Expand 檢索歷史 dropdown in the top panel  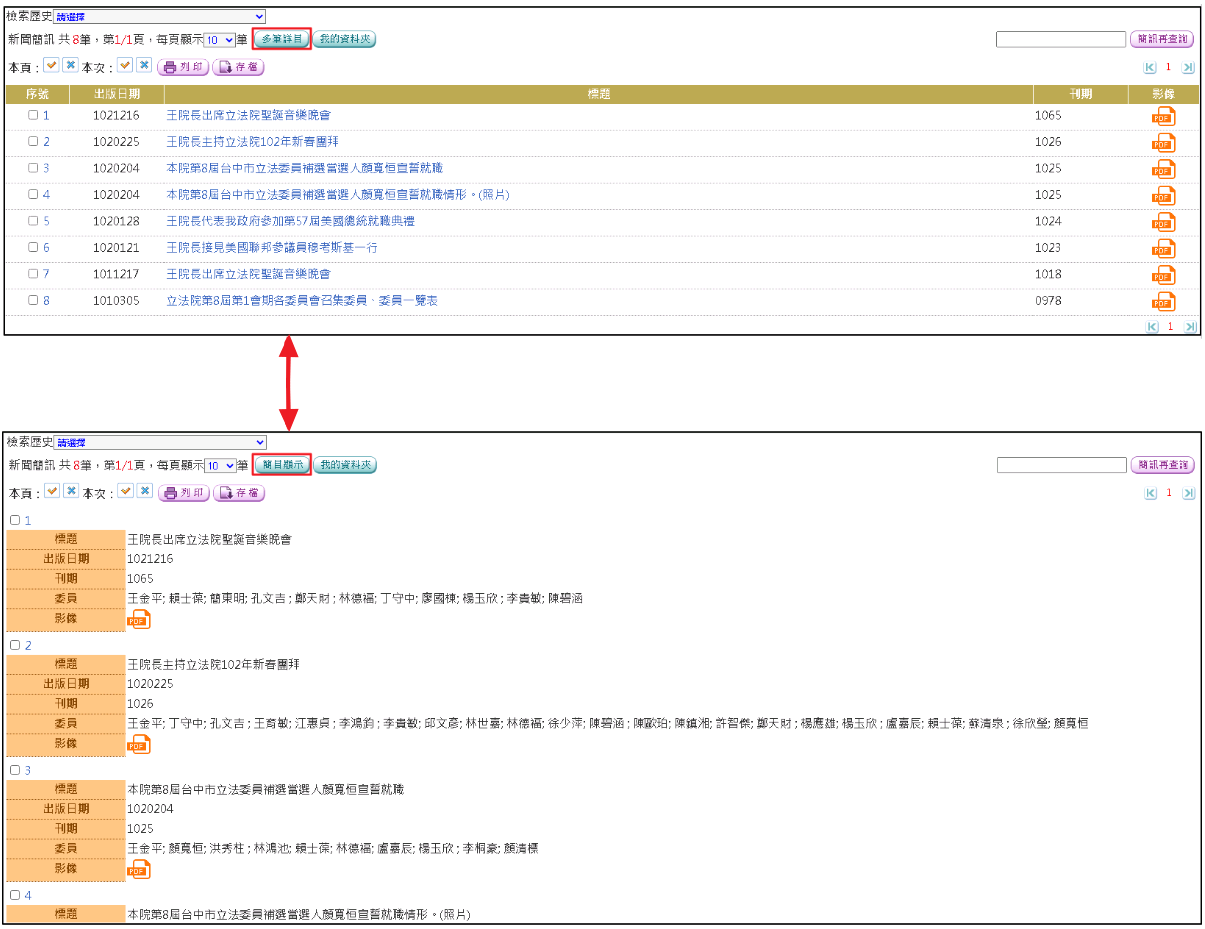coord(160,17)
